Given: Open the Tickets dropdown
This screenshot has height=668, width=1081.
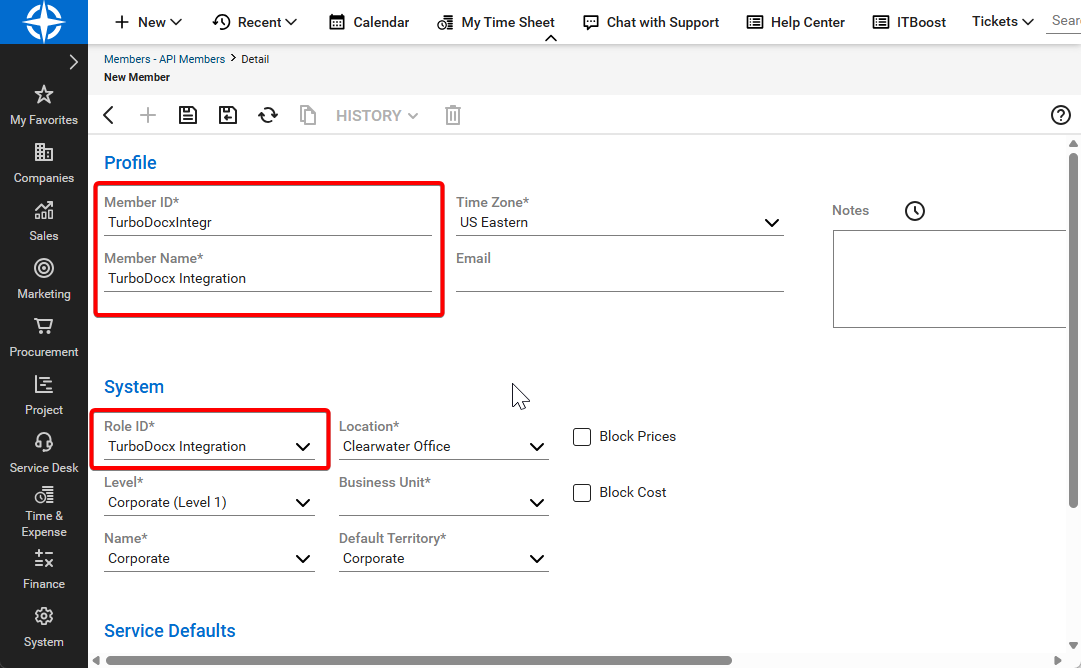Looking at the screenshot, I should click(1002, 21).
